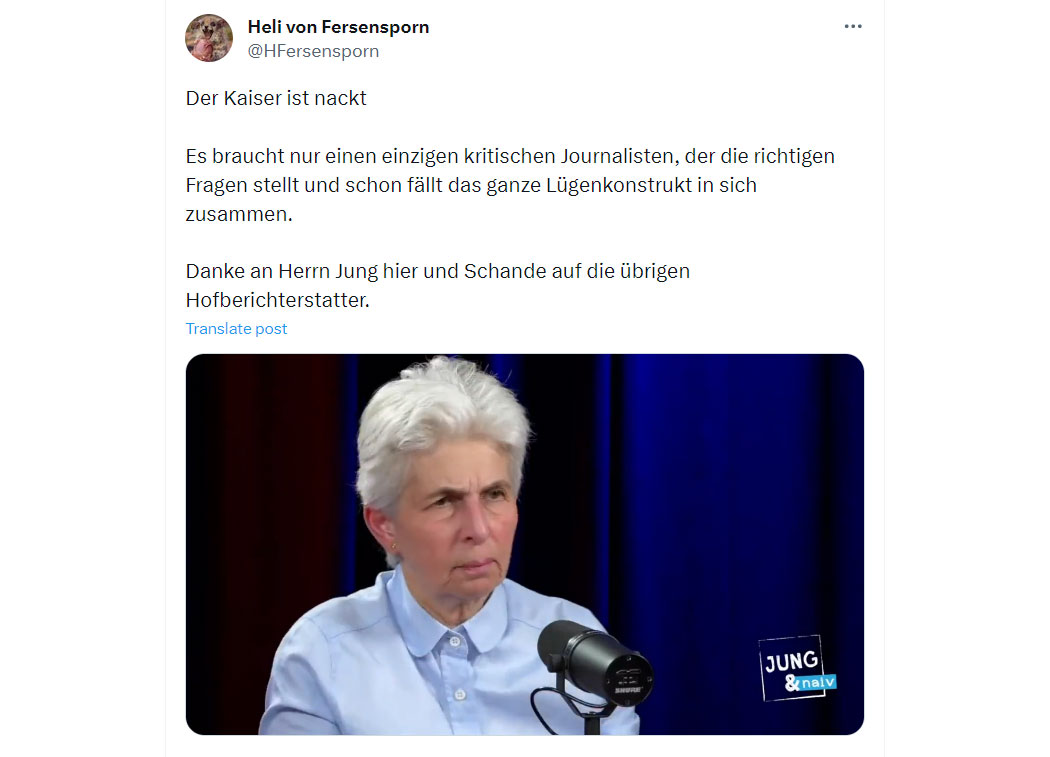Click the line "Danke an Herrn Jung hier"
The height and width of the screenshot is (757, 1050).
point(437,271)
